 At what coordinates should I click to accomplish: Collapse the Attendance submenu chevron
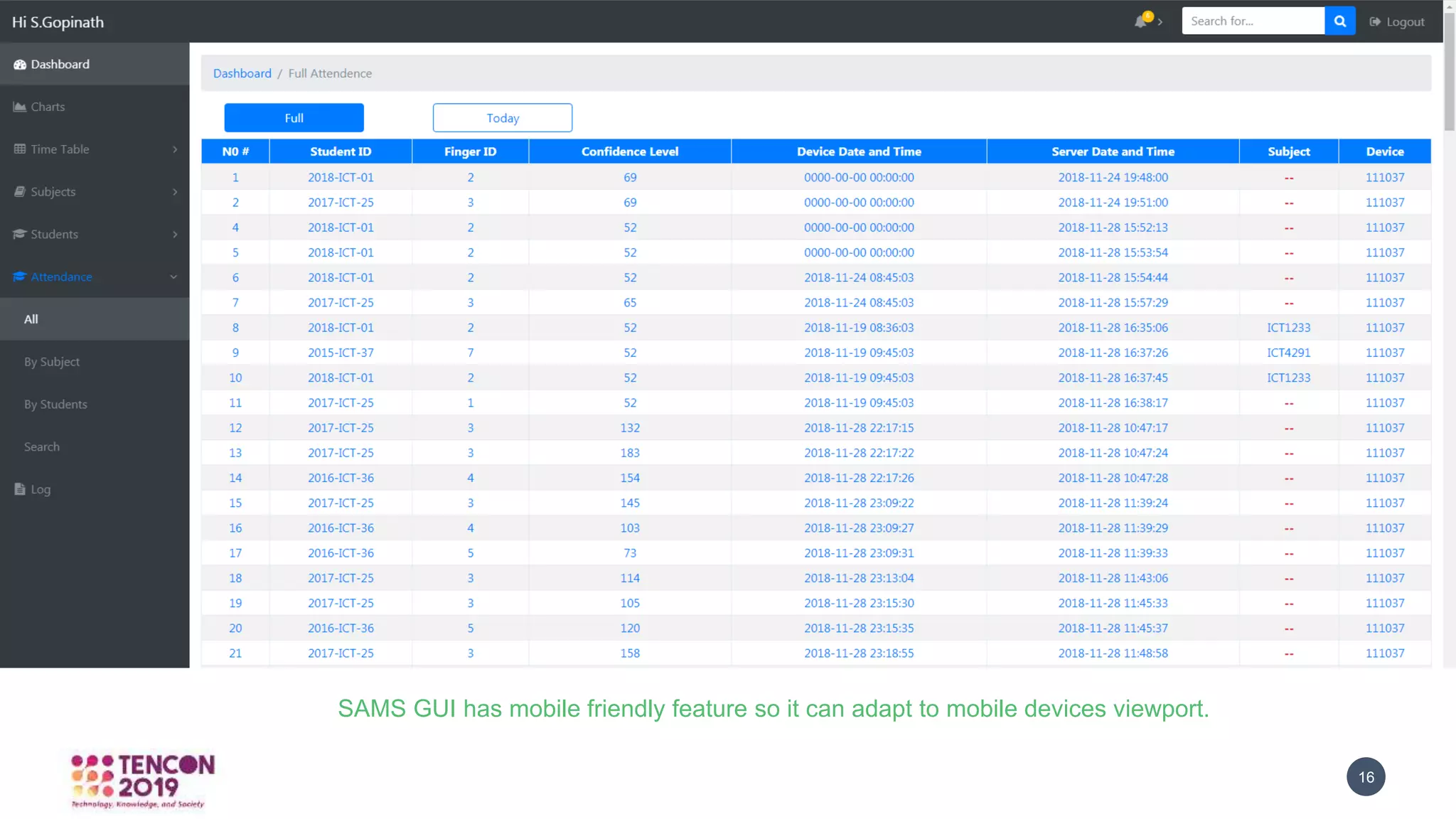[173, 277]
